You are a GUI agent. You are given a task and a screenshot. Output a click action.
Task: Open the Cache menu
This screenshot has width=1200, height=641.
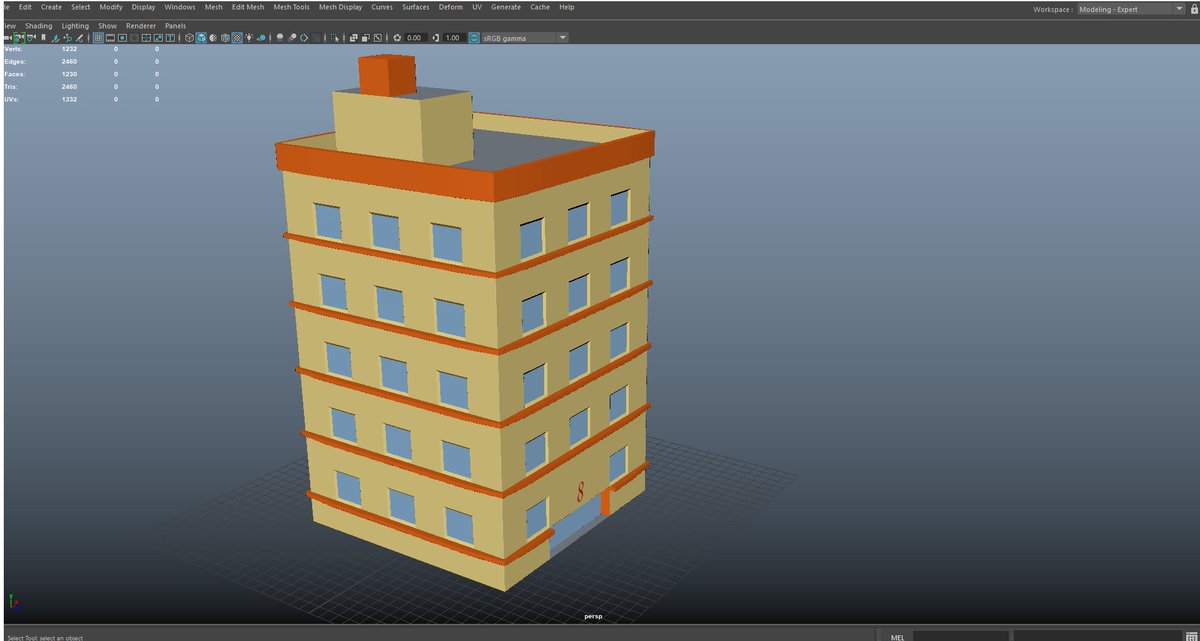[x=540, y=7]
